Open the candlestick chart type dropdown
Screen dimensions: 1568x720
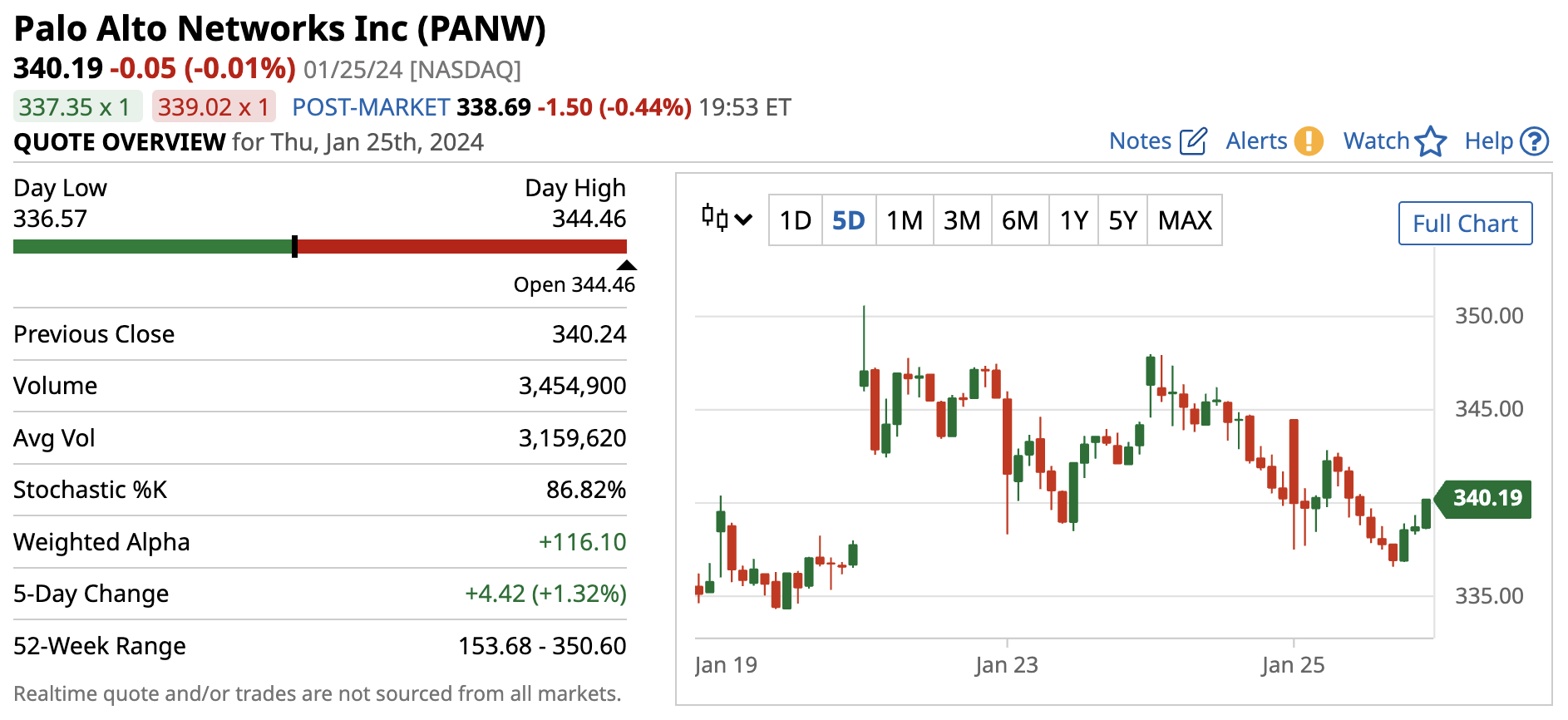(727, 219)
